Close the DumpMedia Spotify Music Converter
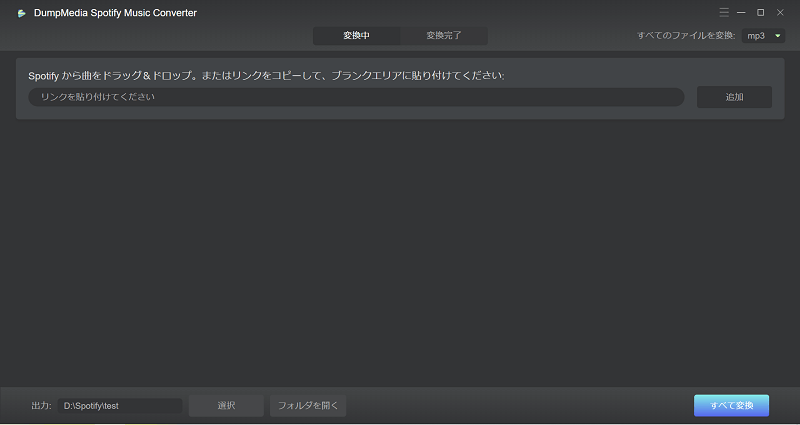The width and height of the screenshot is (800, 425). 780,12
